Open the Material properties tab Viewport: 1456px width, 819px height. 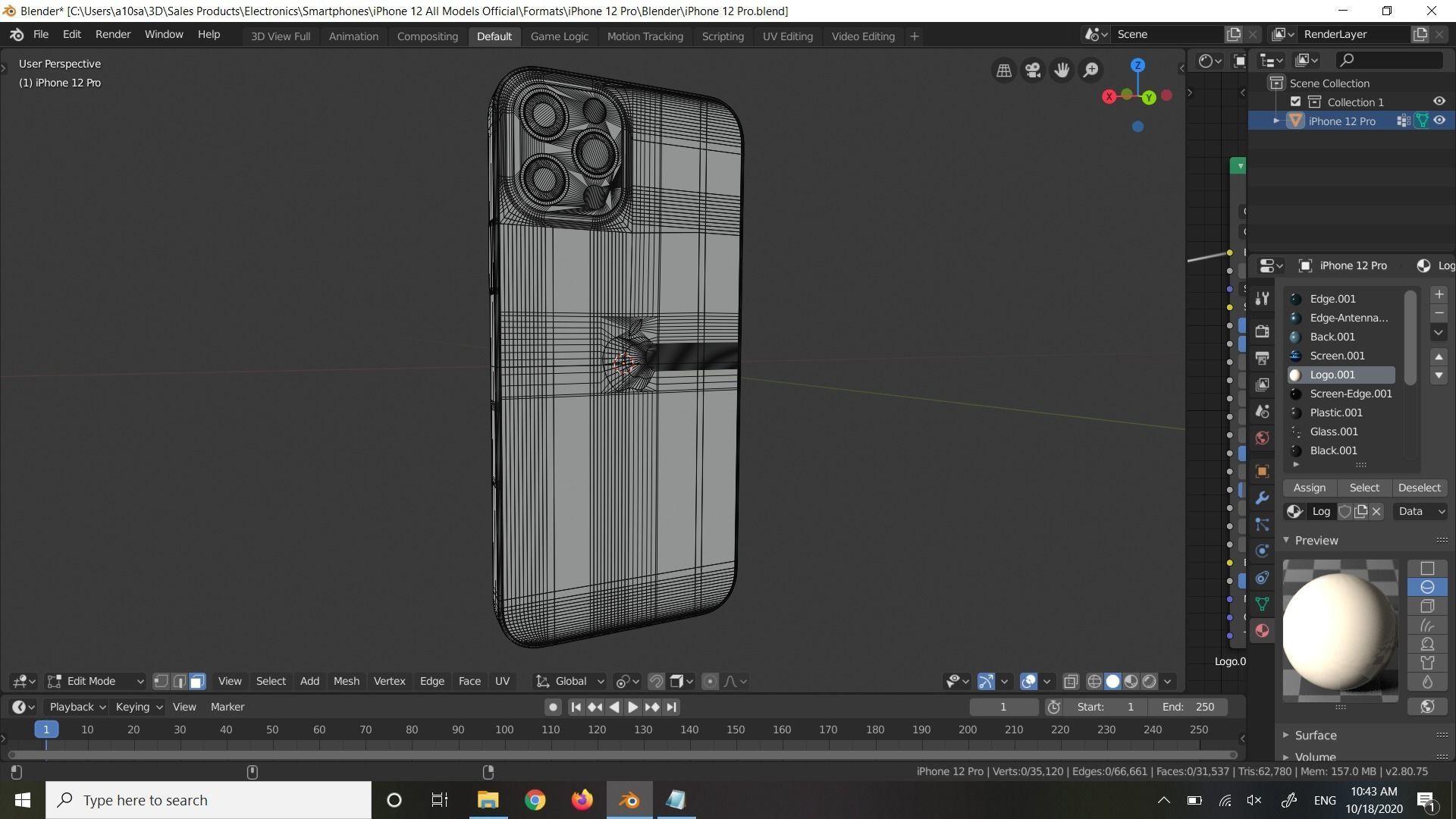pyautogui.click(x=1262, y=630)
